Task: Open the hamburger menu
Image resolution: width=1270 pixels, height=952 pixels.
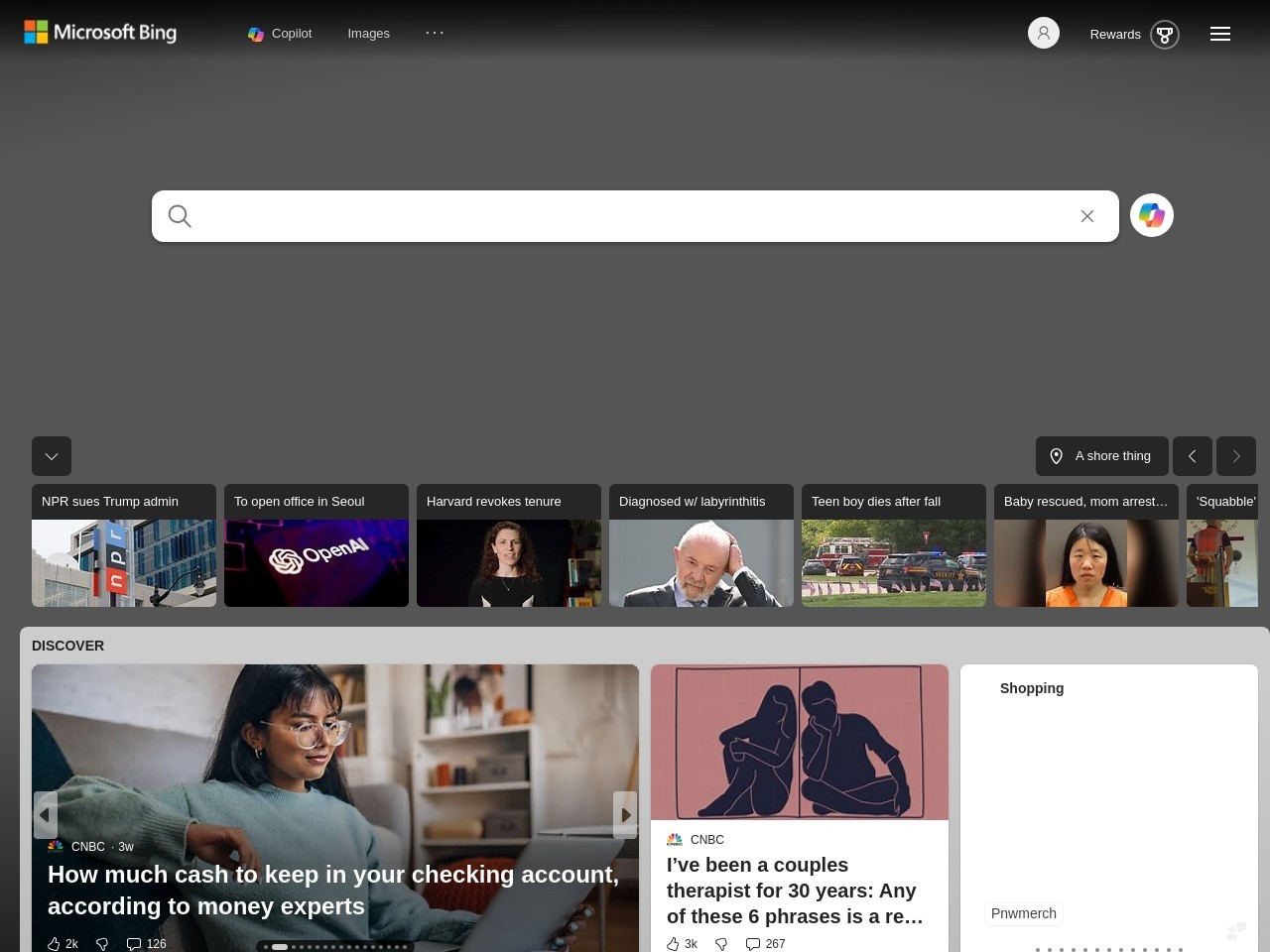Action: tap(1219, 33)
